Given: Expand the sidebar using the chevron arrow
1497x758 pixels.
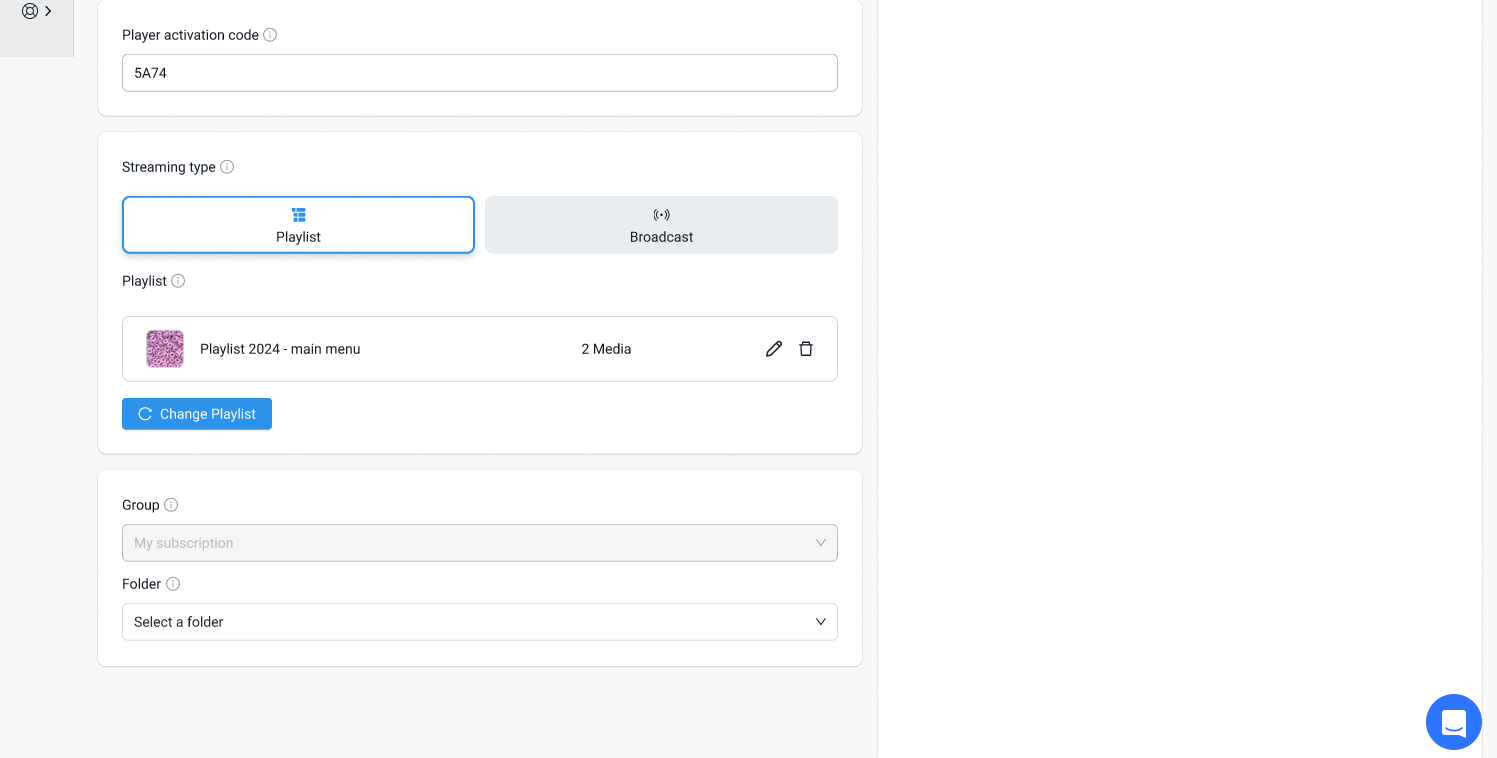Looking at the screenshot, I should [x=48, y=11].
